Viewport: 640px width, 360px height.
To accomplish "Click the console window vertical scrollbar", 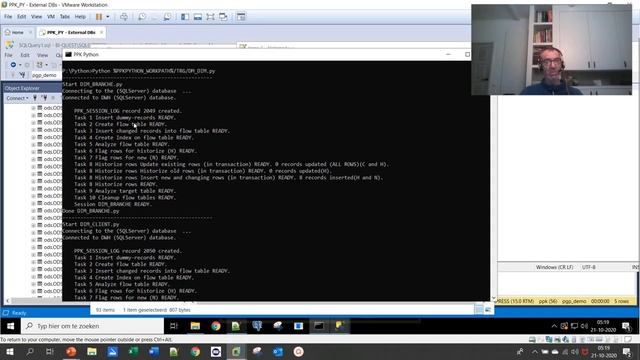I will pyautogui.click(x=493, y=199).
